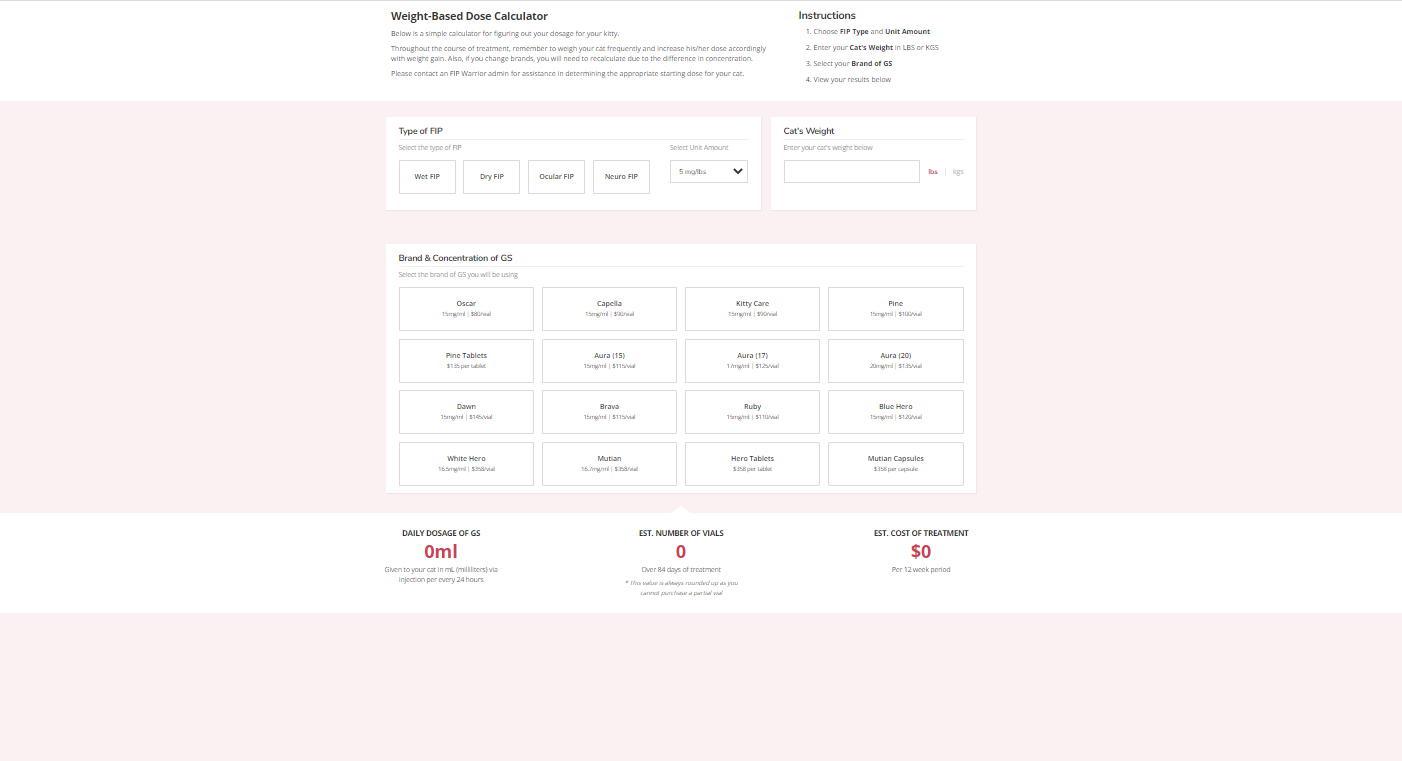Choose the Pine 15mg/ml brand

click(x=896, y=309)
